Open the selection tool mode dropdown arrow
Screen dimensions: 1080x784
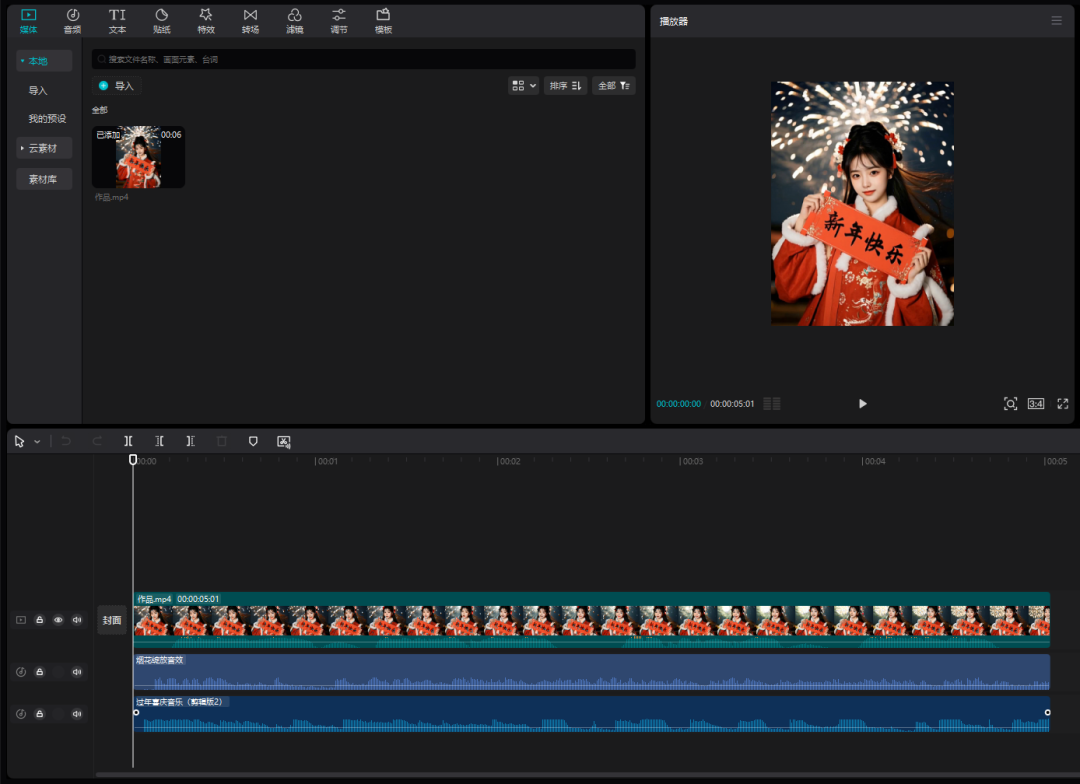point(38,441)
